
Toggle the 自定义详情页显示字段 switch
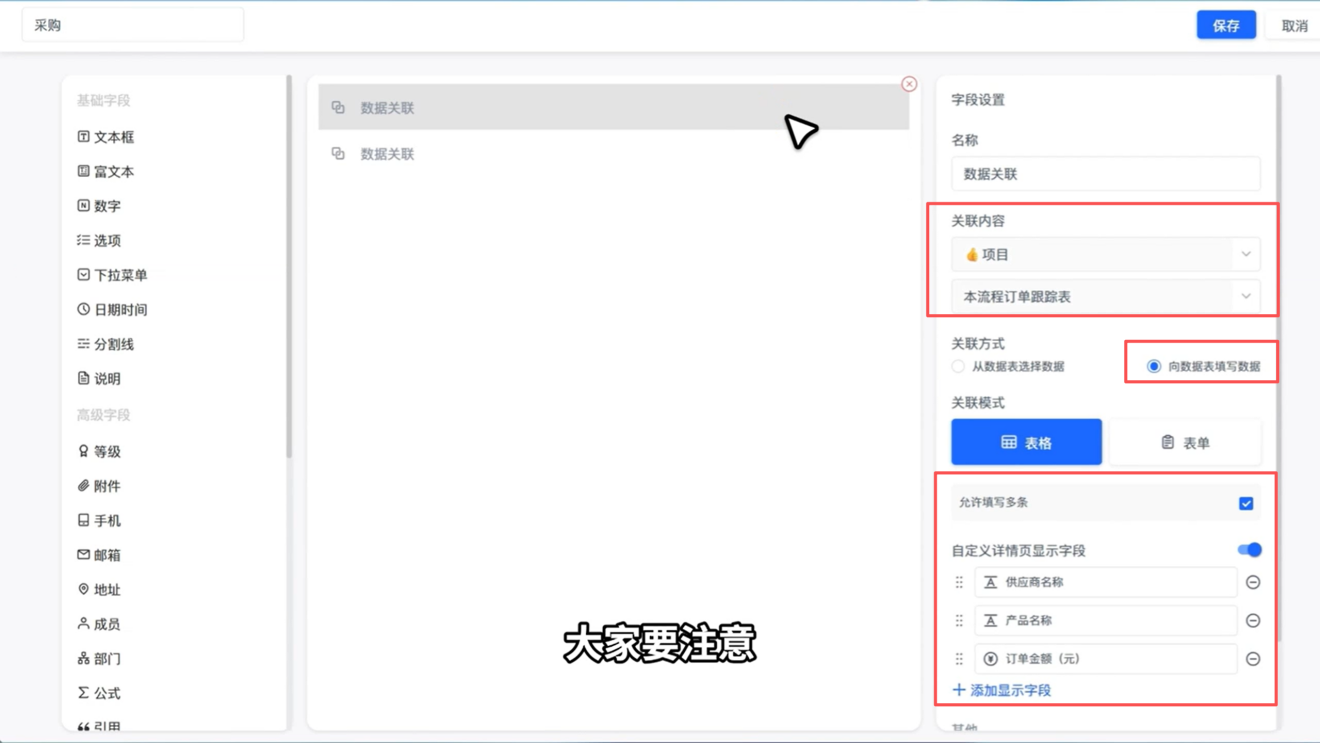pyautogui.click(x=1249, y=550)
